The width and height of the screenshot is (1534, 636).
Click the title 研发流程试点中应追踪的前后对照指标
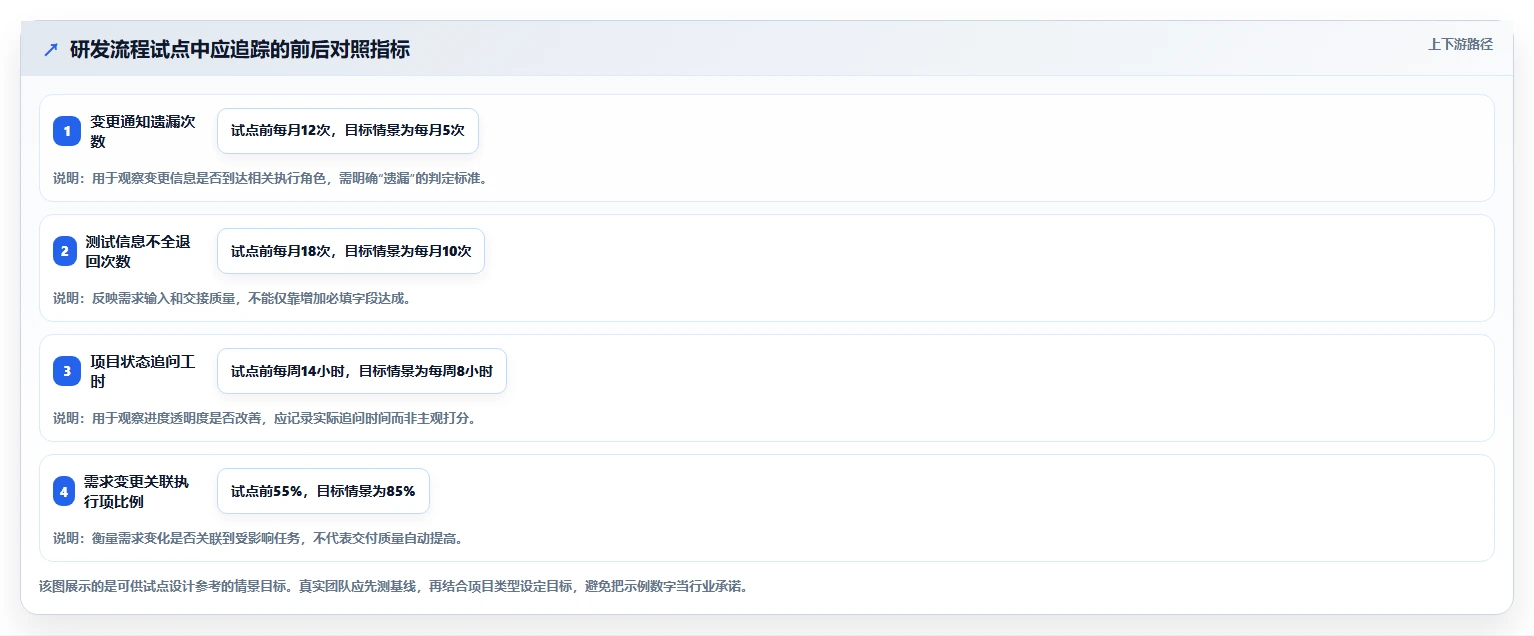point(240,50)
